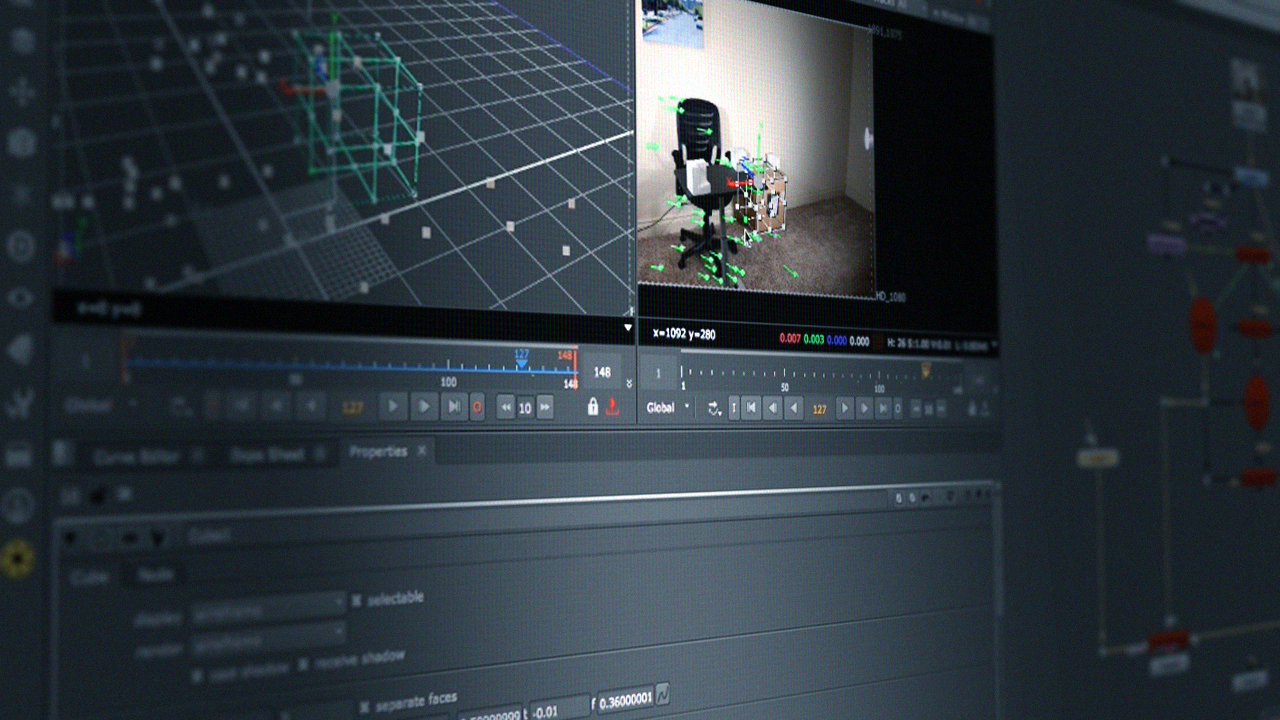
Task: Click play backward in right viewer
Action: [794, 408]
